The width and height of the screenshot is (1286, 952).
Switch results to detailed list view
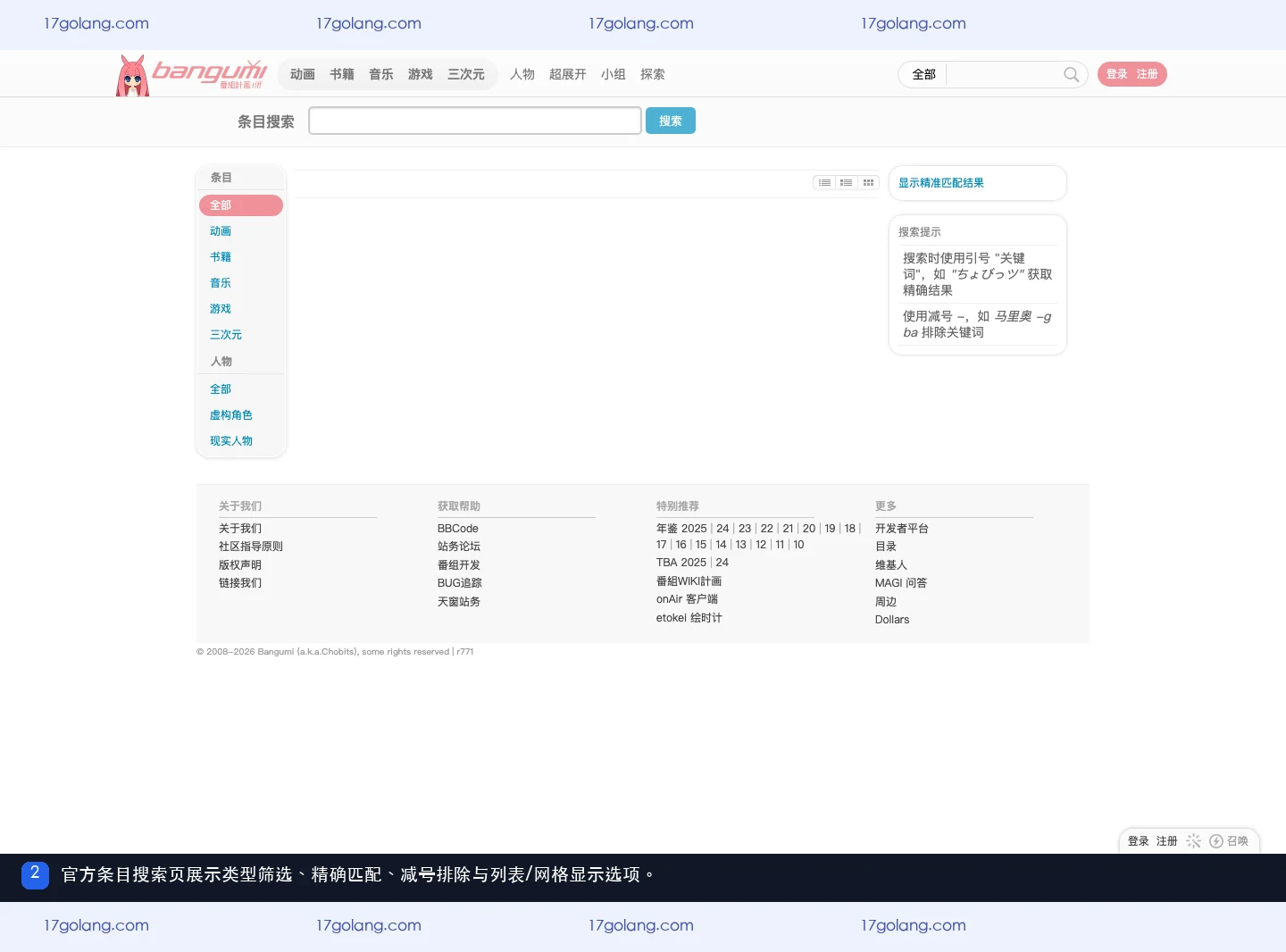pos(846,182)
